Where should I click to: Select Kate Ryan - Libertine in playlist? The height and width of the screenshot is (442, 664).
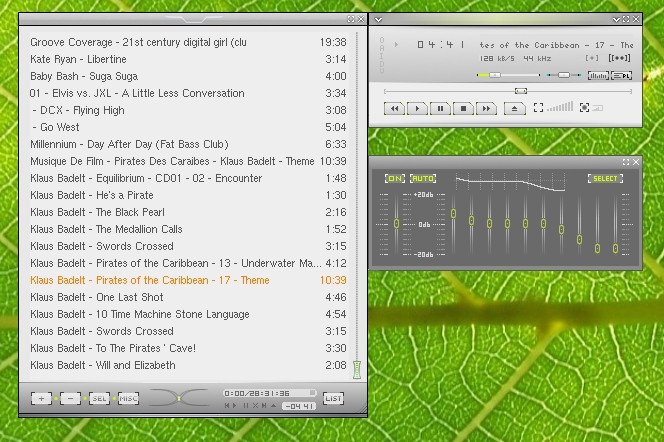coord(188,59)
